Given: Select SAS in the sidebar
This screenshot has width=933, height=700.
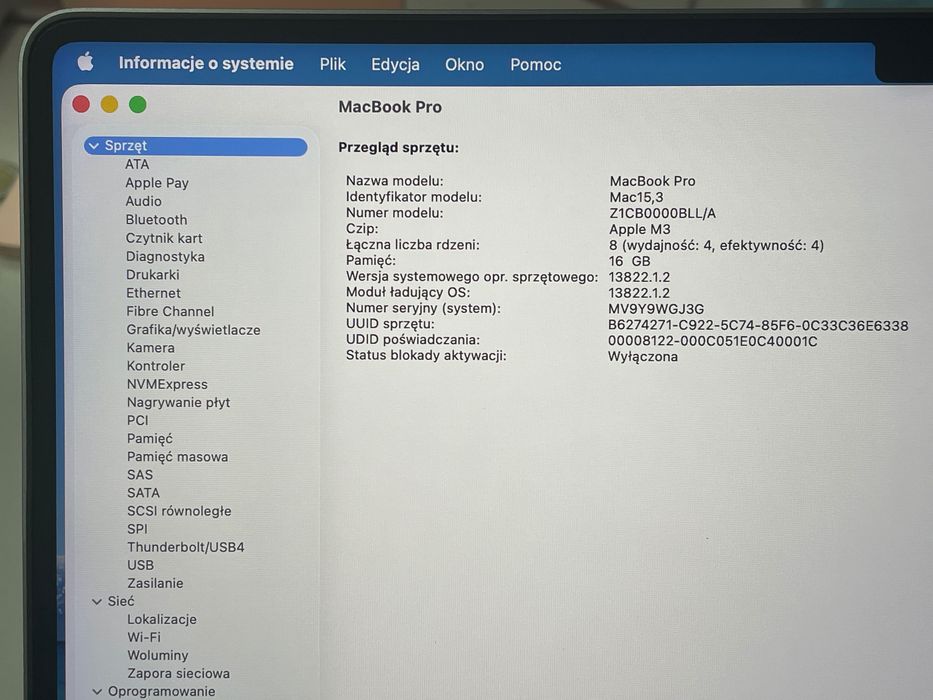Looking at the screenshot, I should [140, 474].
